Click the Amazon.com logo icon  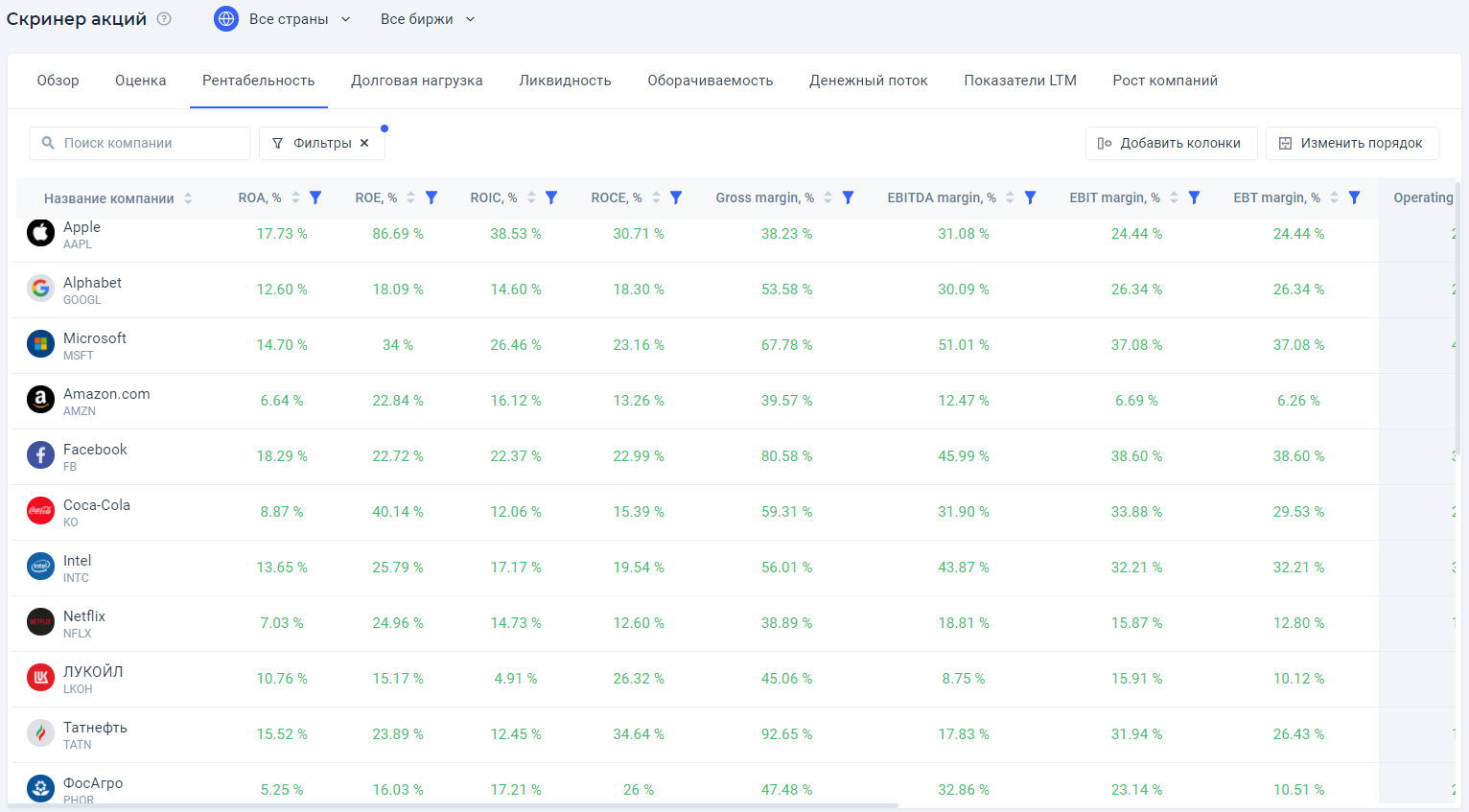40,400
